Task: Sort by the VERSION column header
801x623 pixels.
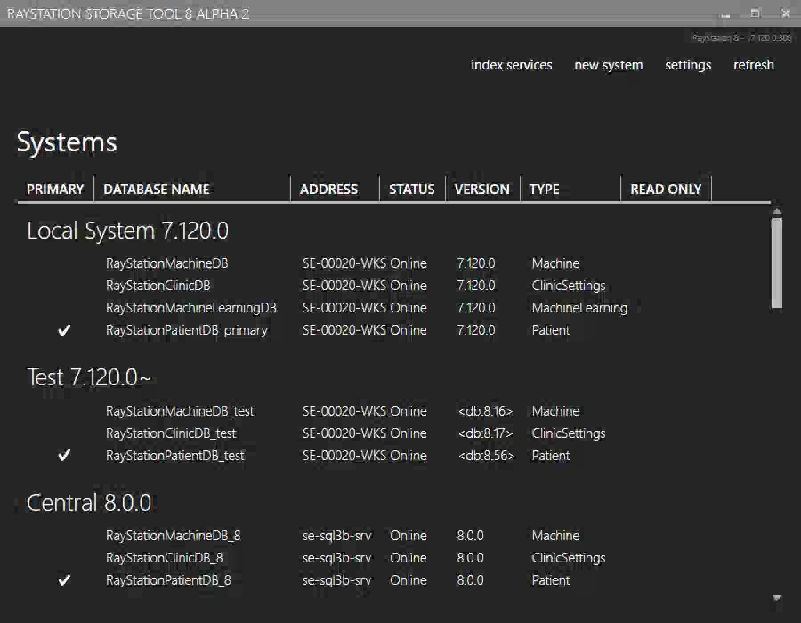Action: tap(483, 189)
